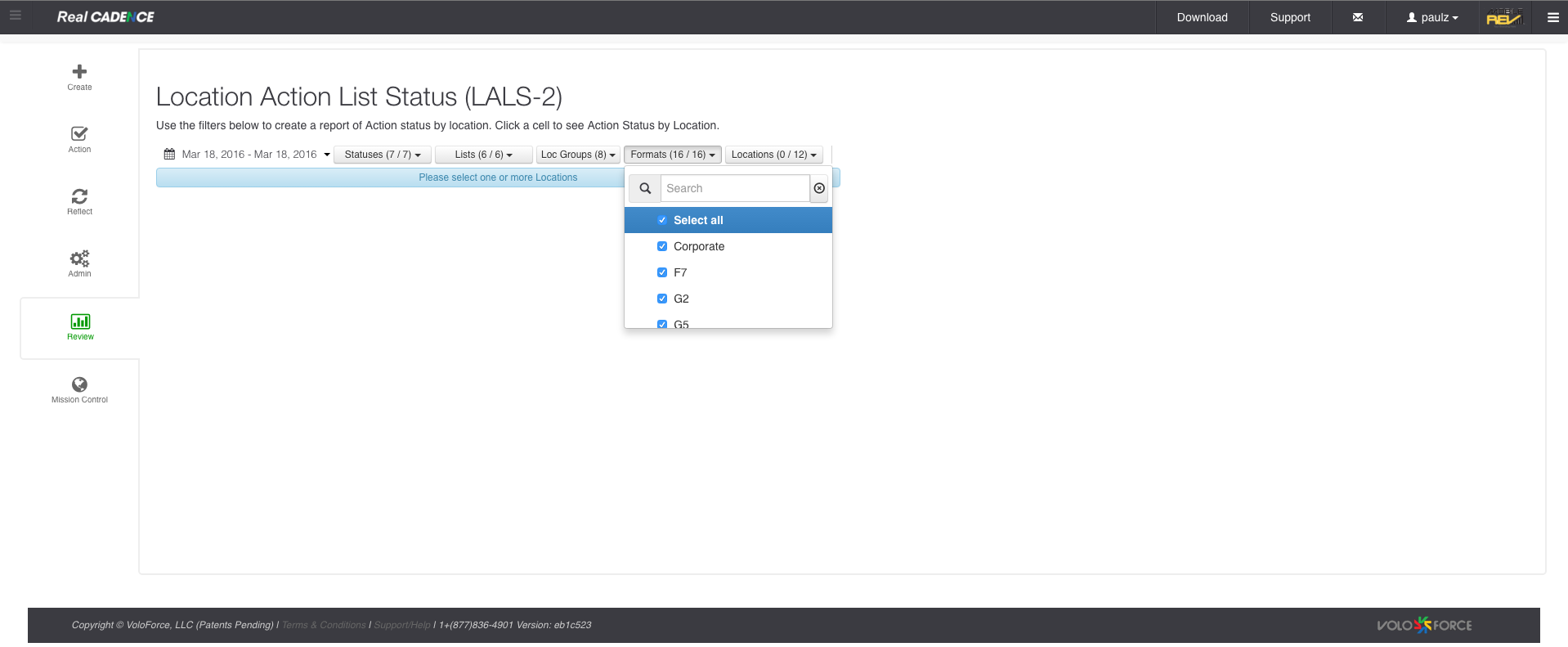This screenshot has width=1568, height=647.
Task: Toggle the G2 format checkbox
Action: point(662,299)
